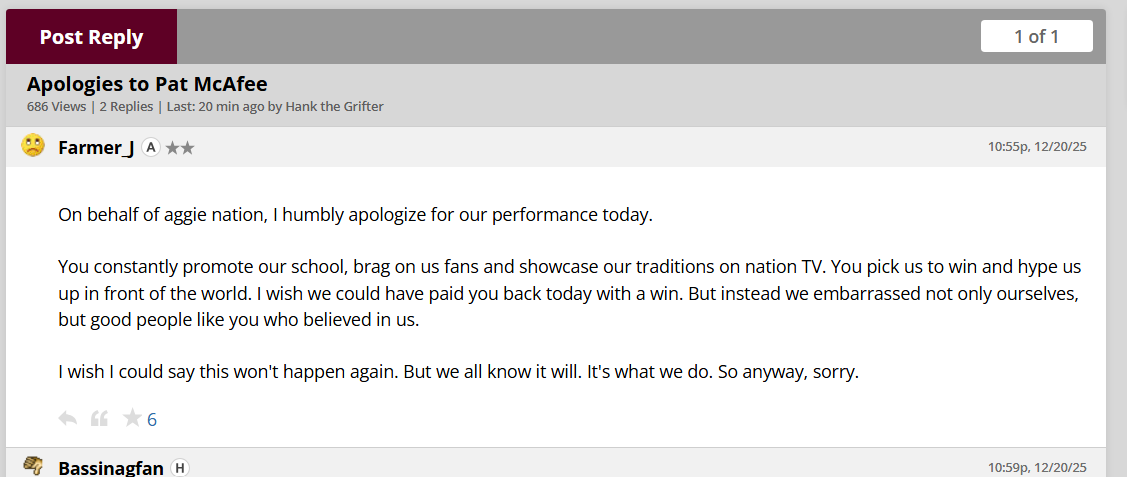Click the two-star rank icon beside Farmer_J
Screen dimensions: 1127x477
click(x=180, y=148)
